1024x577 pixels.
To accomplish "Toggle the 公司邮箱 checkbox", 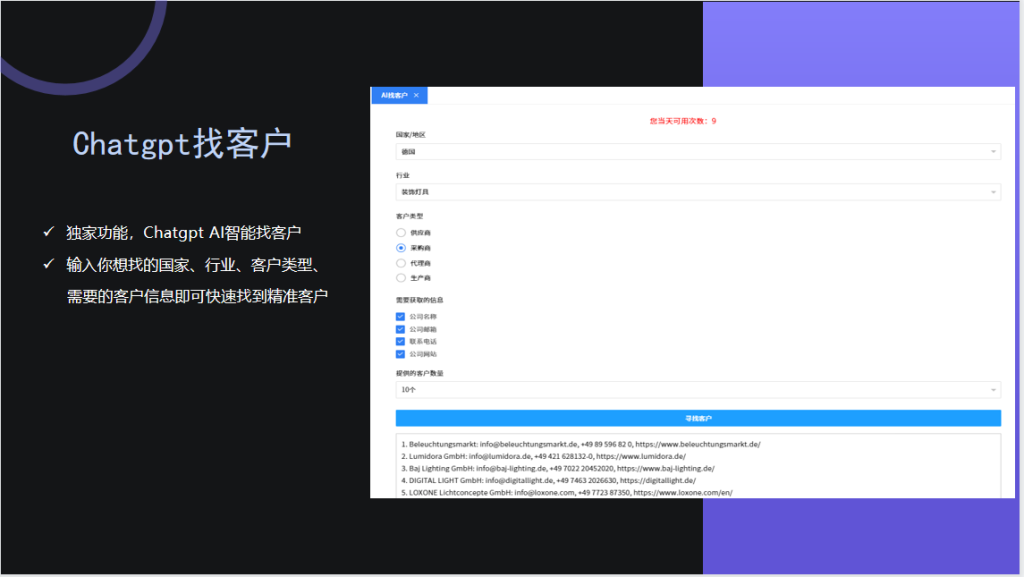I will [x=401, y=329].
